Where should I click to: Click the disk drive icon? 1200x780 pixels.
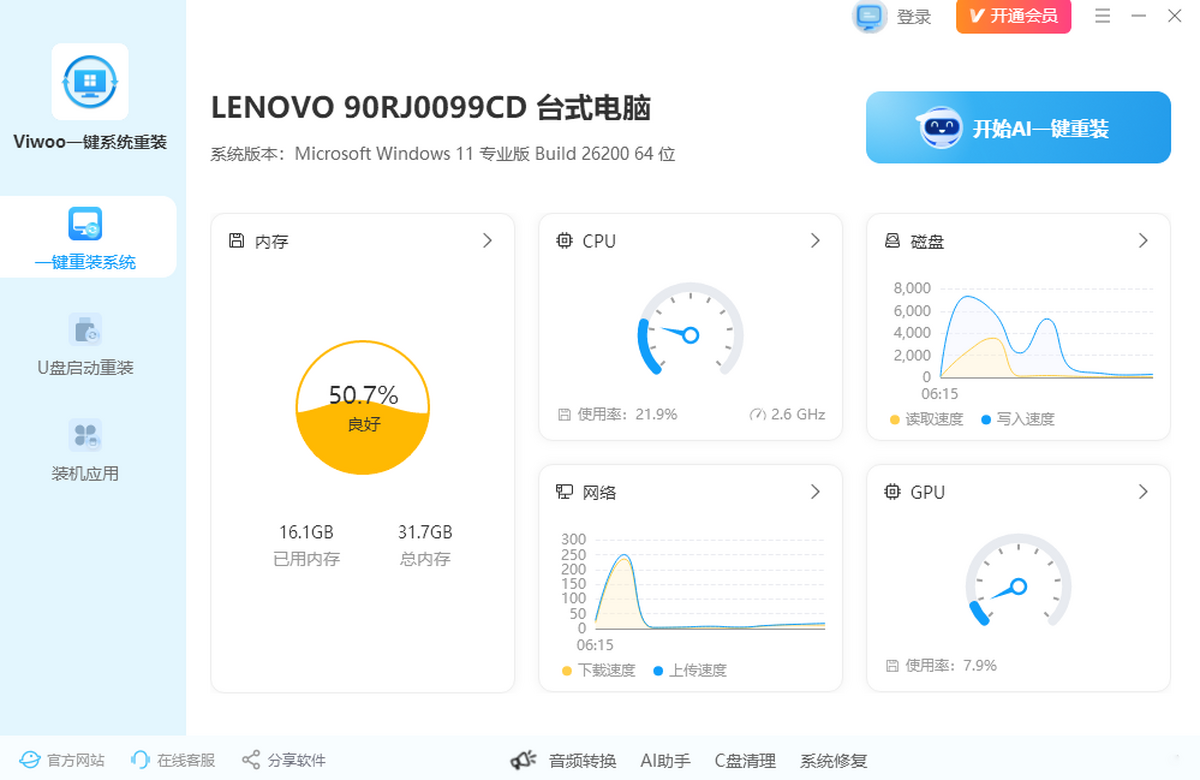point(893,241)
